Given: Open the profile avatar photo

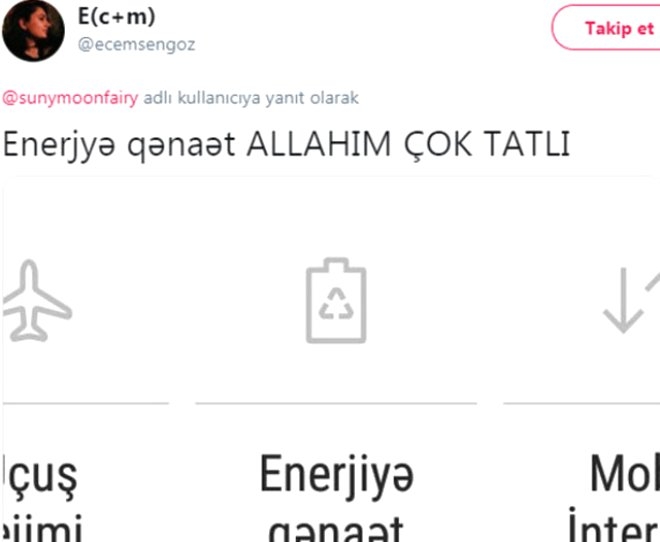Looking at the screenshot, I should click(x=33, y=31).
